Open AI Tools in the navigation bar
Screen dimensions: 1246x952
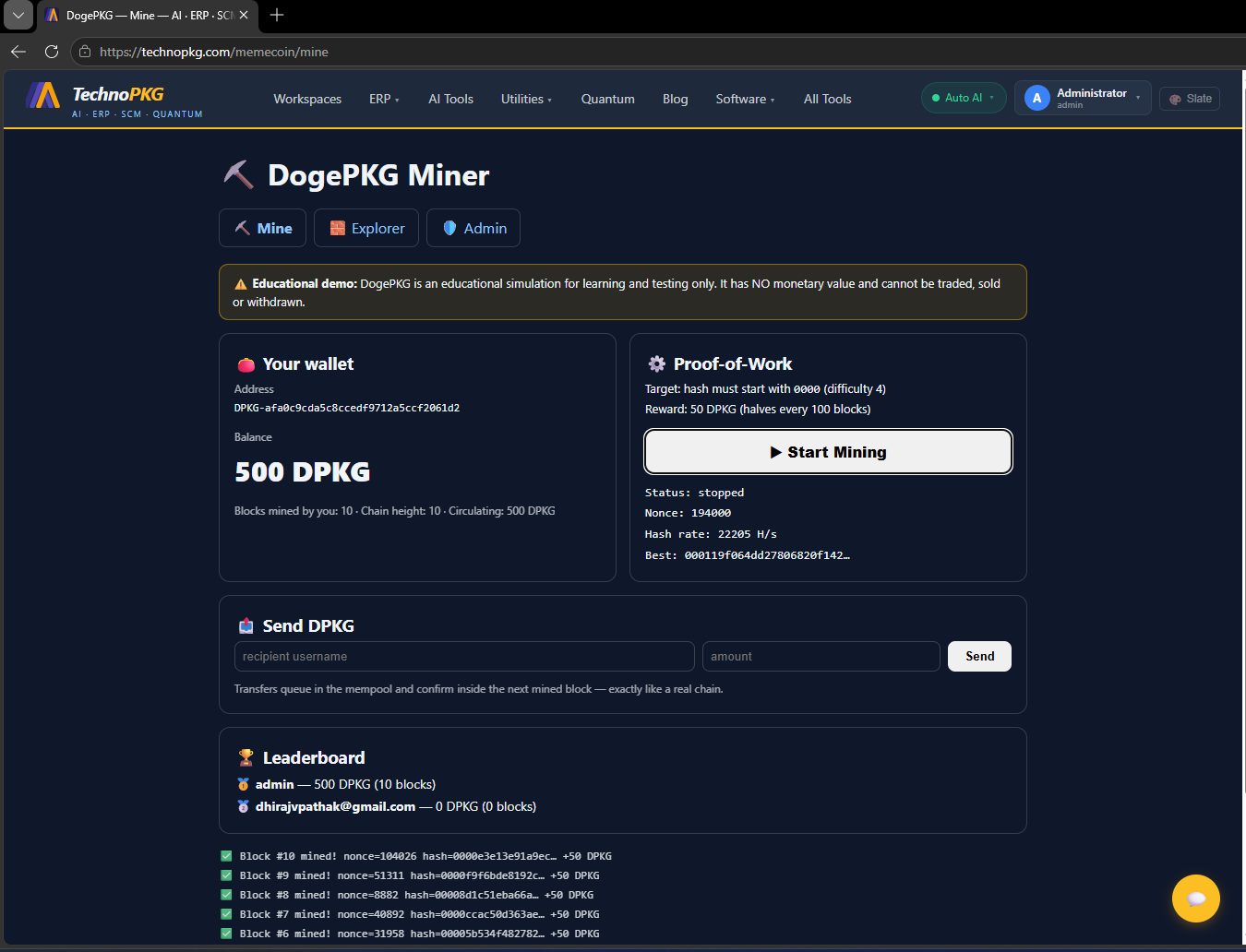(x=450, y=99)
